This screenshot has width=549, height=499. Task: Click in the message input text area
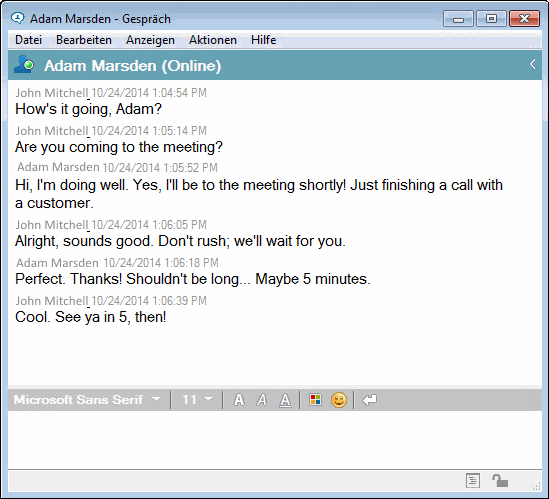point(274,439)
